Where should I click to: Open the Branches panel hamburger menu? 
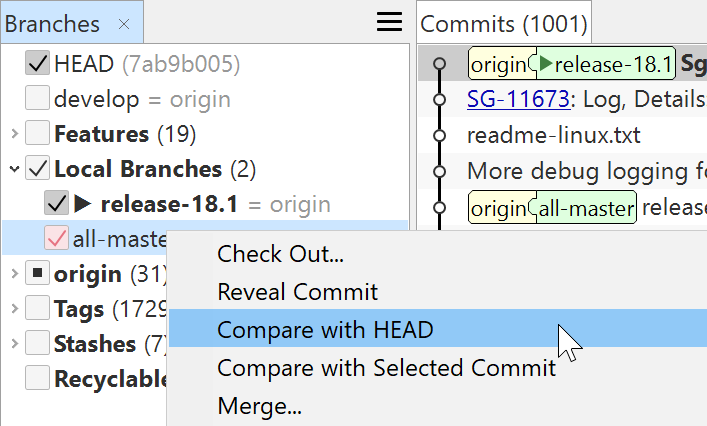[x=388, y=22]
